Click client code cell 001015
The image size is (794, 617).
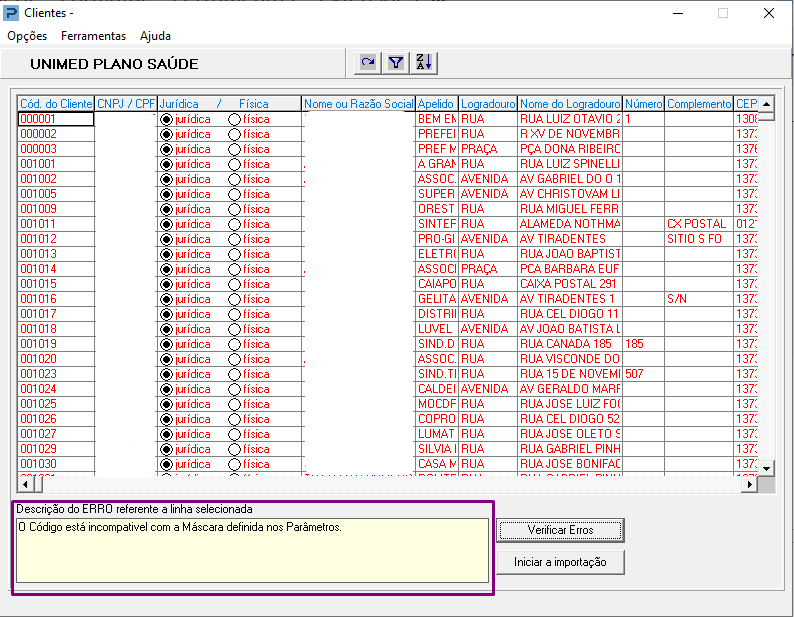coord(56,284)
